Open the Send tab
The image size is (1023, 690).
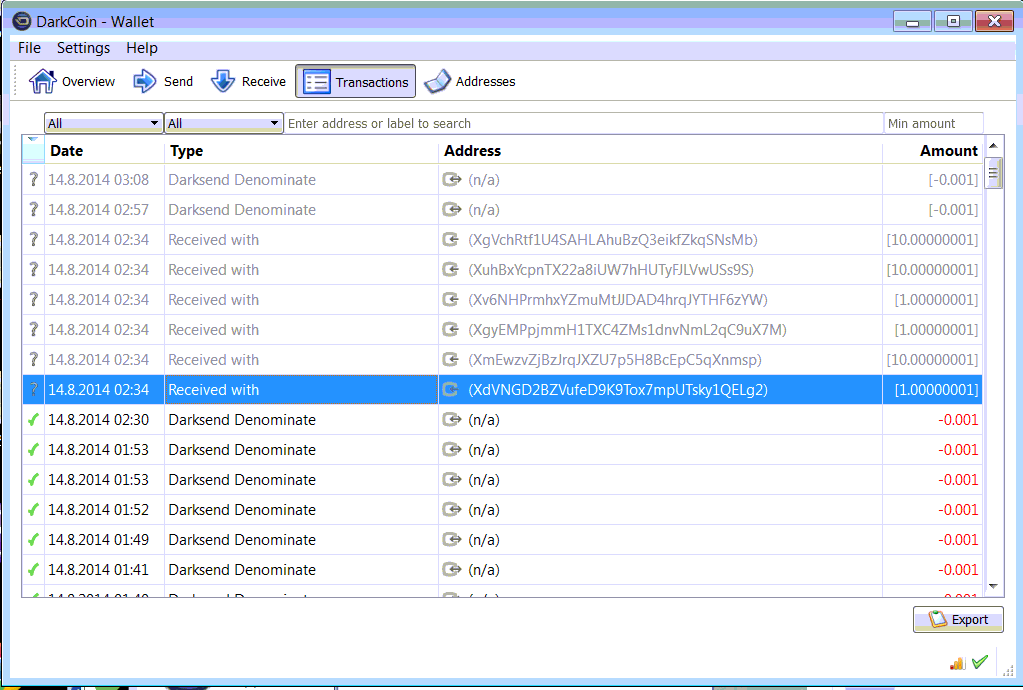pos(163,82)
